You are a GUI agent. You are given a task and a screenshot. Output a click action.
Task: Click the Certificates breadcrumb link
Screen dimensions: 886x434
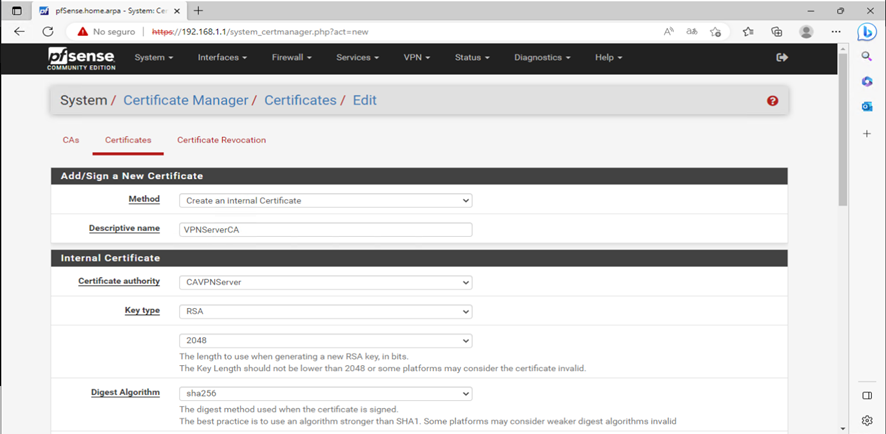[x=300, y=101]
